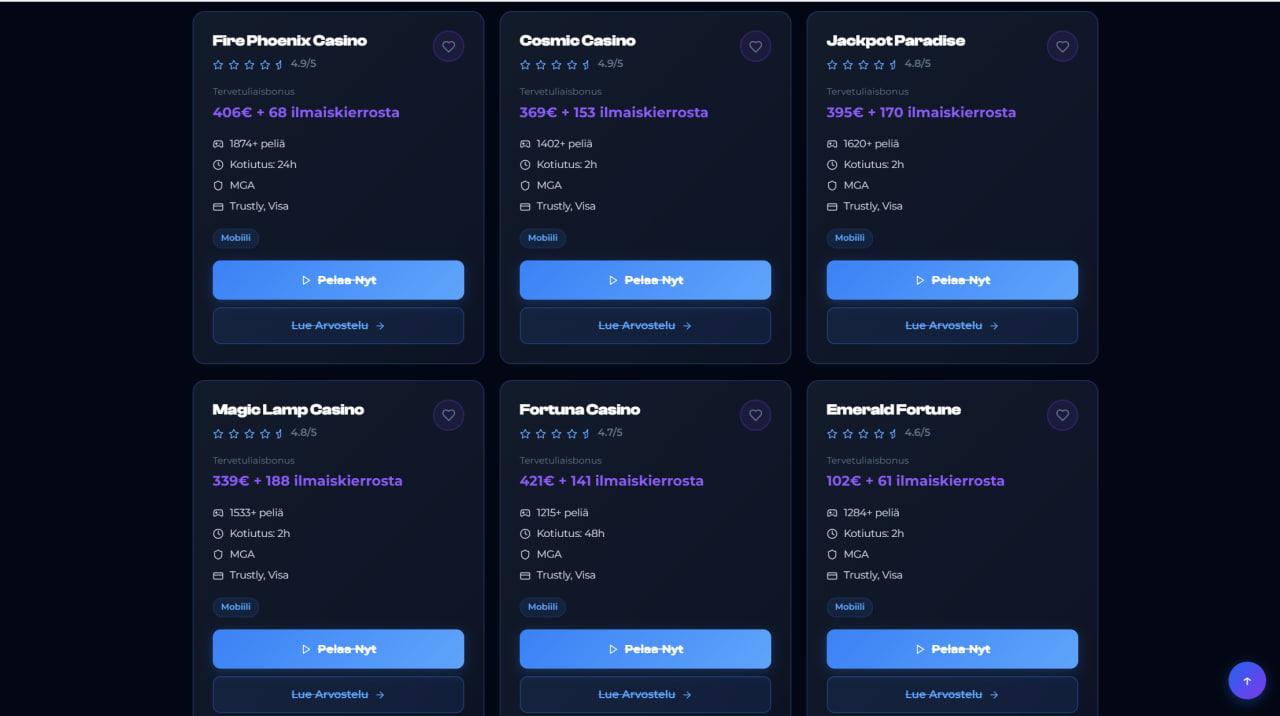The image size is (1280, 716).
Task: Read the Cosmic Casino review
Action: pyautogui.click(x=645, y=325)
